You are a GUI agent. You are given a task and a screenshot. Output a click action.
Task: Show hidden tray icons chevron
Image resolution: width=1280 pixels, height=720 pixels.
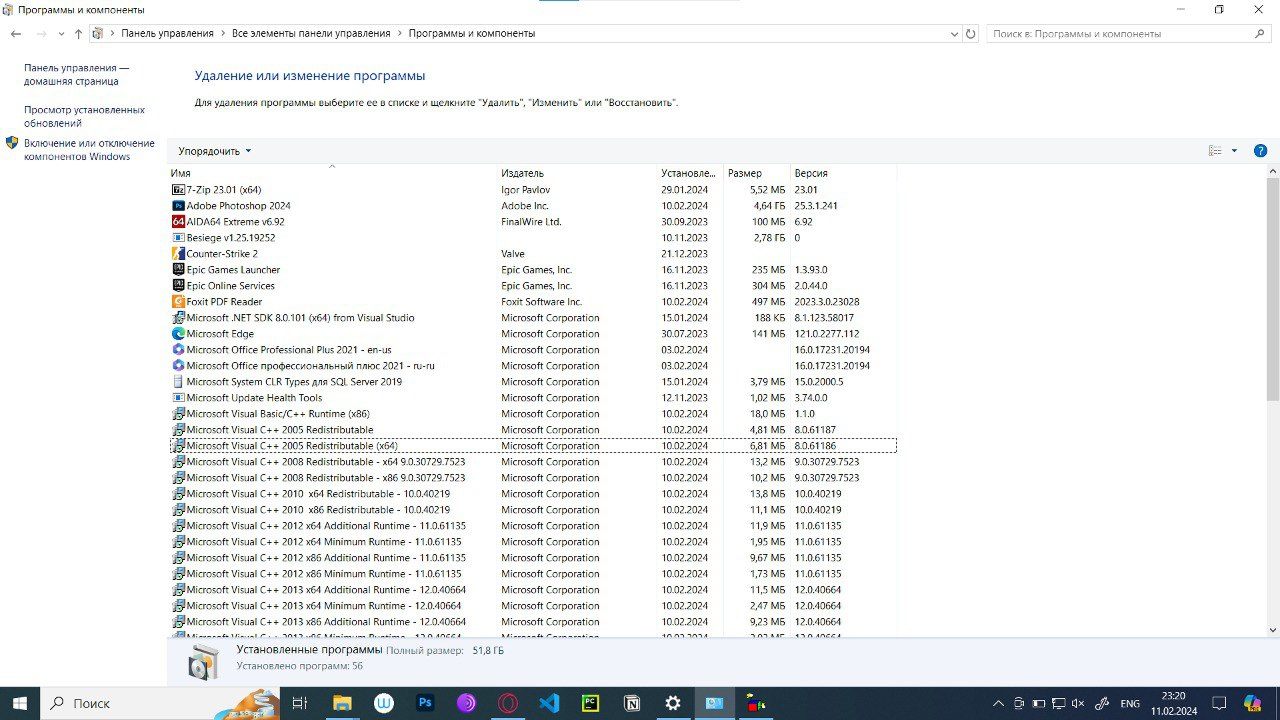(998, 703)
